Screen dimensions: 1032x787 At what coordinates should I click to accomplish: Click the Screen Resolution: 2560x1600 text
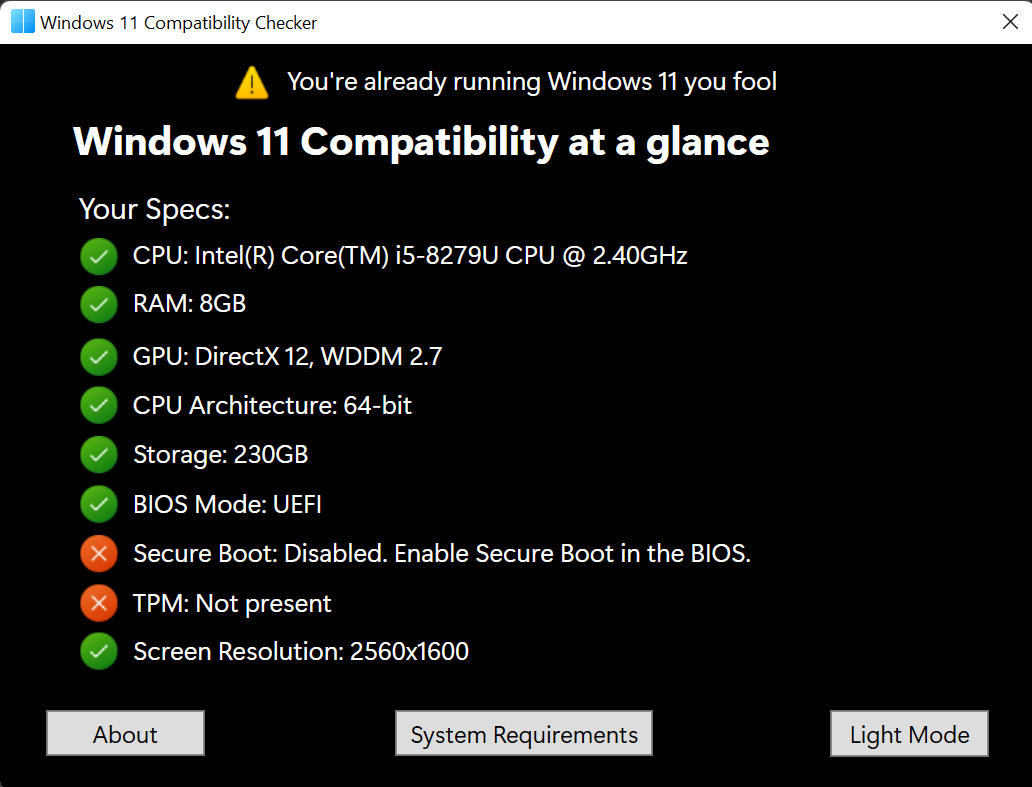click(x=301, y=651)
